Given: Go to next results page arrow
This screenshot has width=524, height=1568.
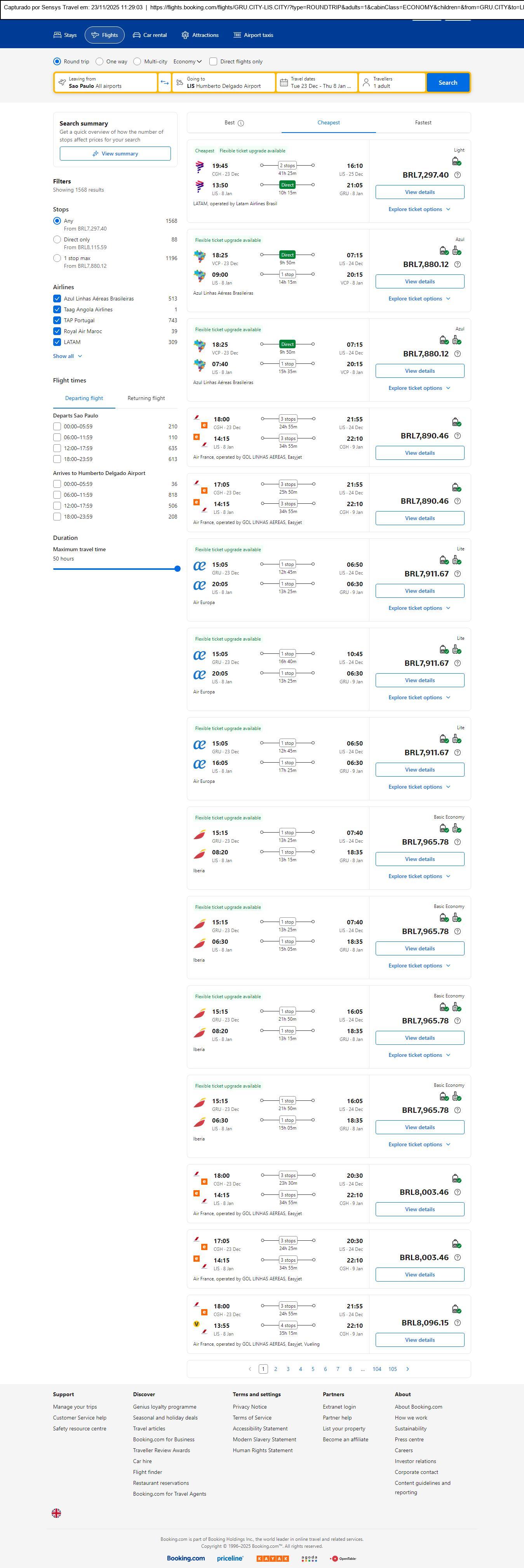Looking at the screenshot, I should 407,1369.
